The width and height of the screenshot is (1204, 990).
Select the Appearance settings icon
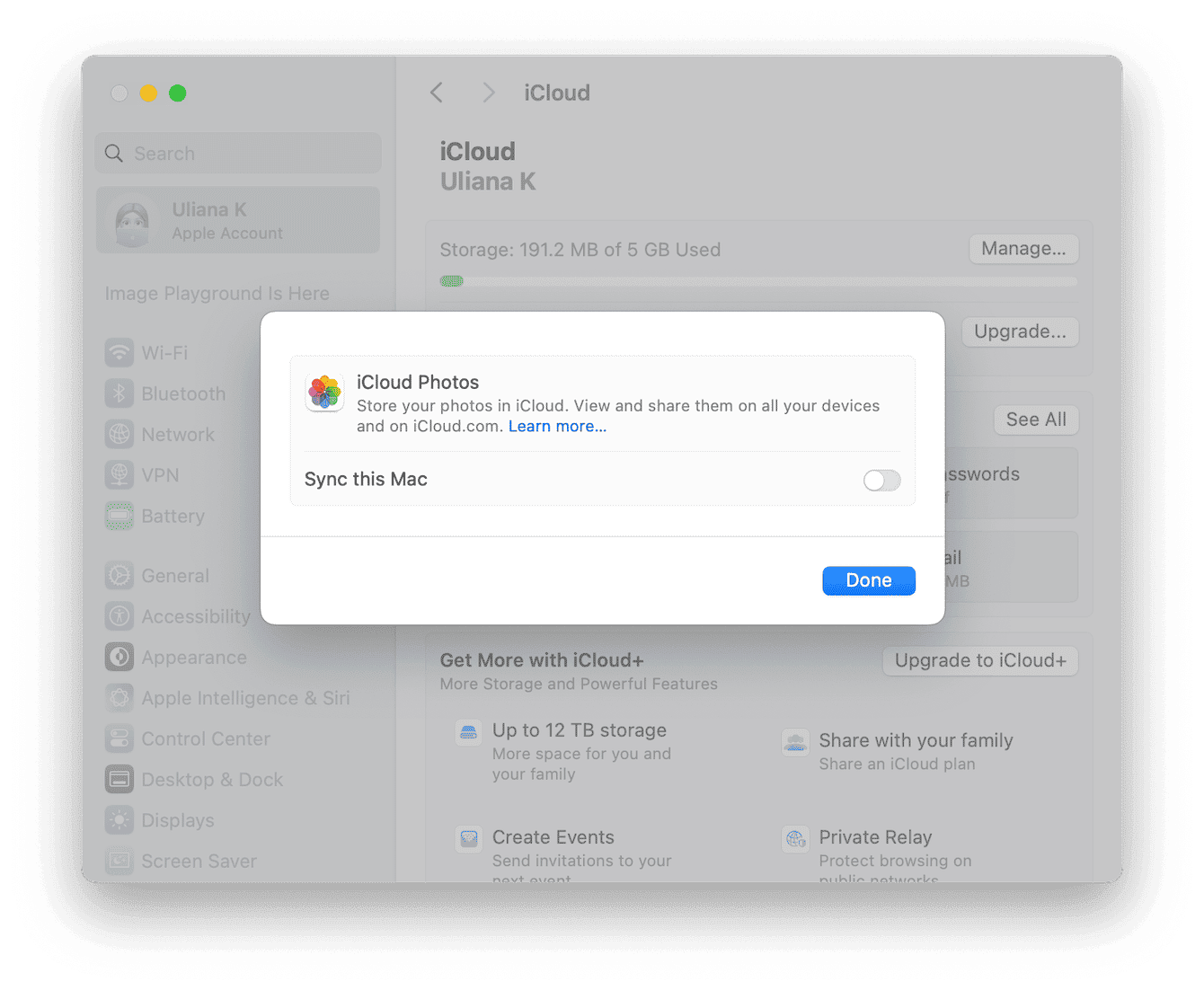coord(119,657)
